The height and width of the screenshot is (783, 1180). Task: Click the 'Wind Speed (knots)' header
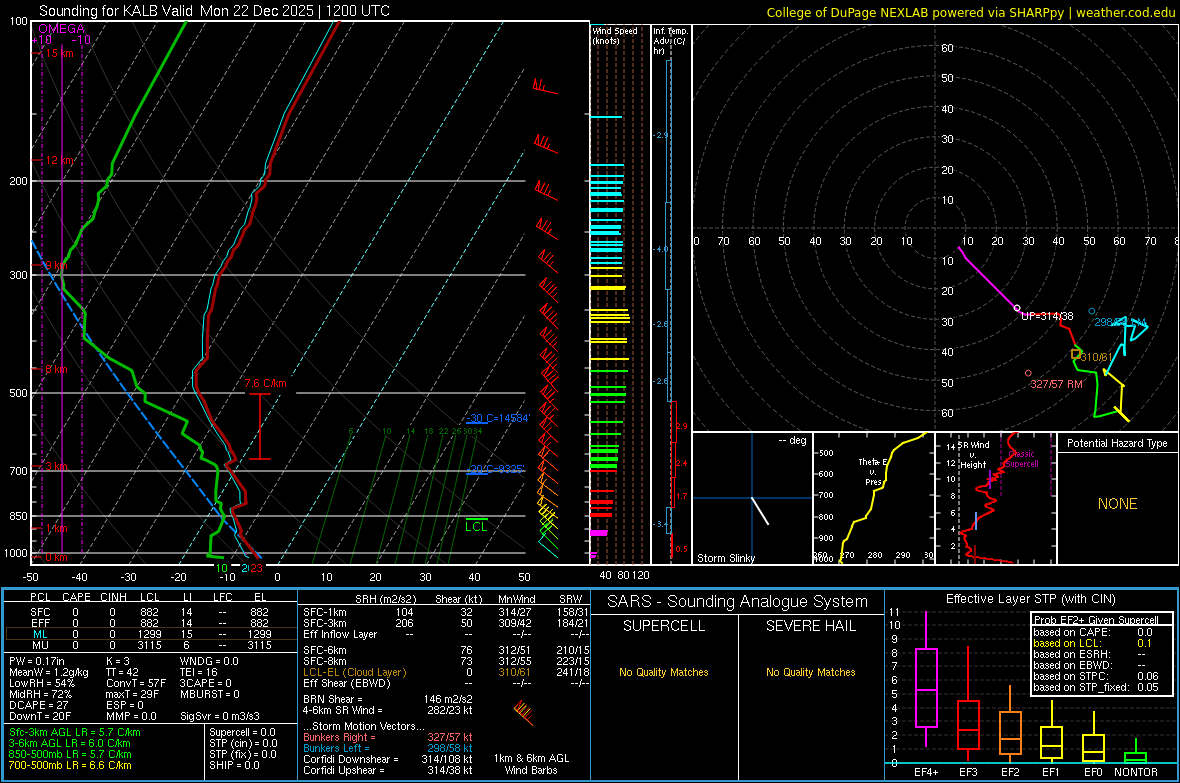tap(615, 35)
